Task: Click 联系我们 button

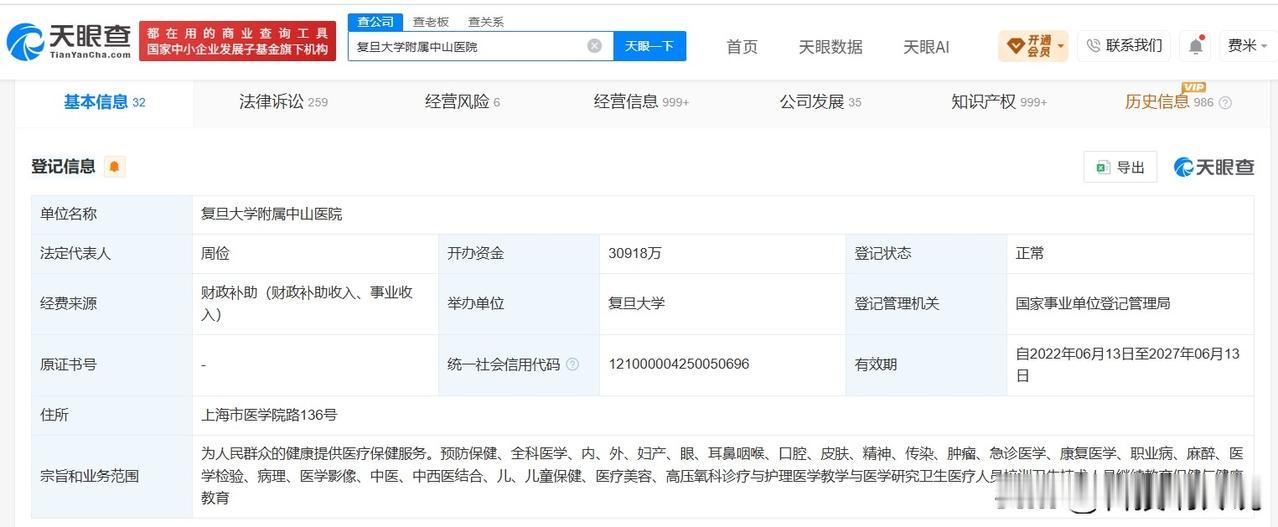Action: click(x=1124, y=46)
